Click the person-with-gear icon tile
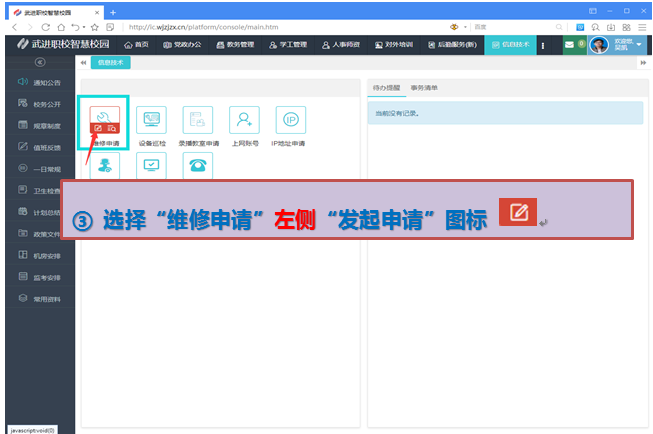 105,165
